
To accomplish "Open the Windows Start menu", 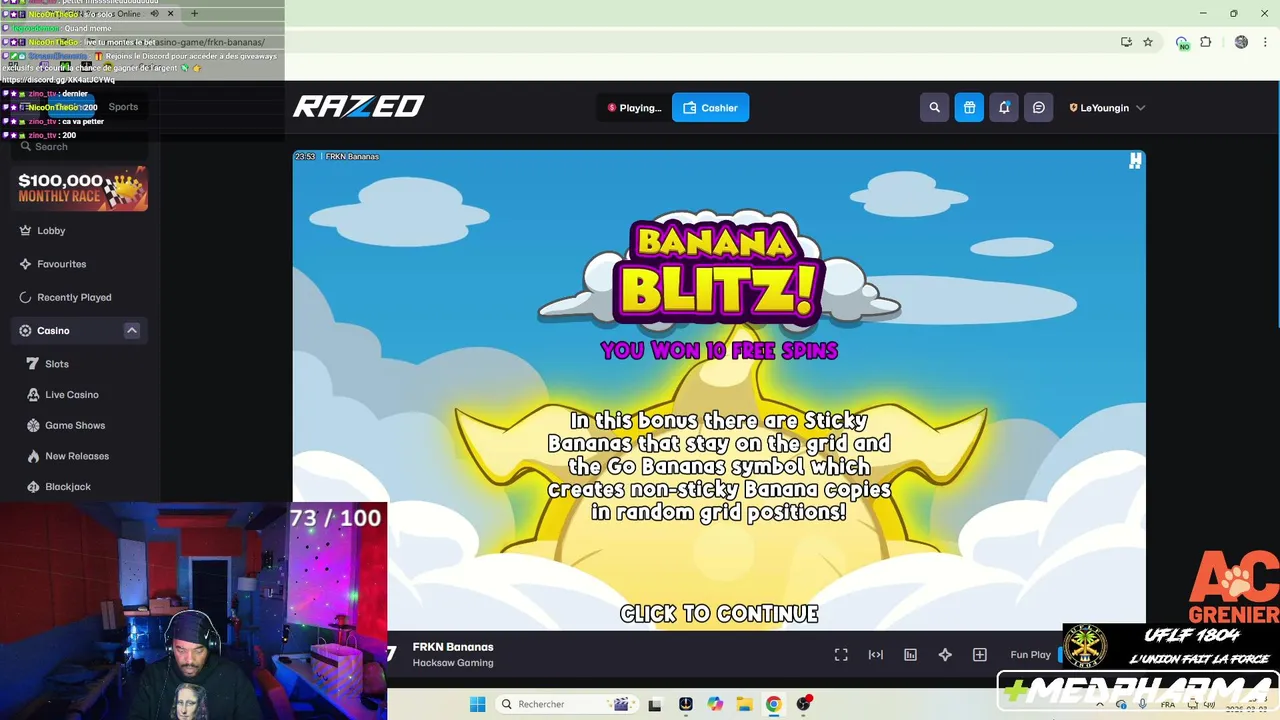I will pyautogui.click(x=477, y=704).
